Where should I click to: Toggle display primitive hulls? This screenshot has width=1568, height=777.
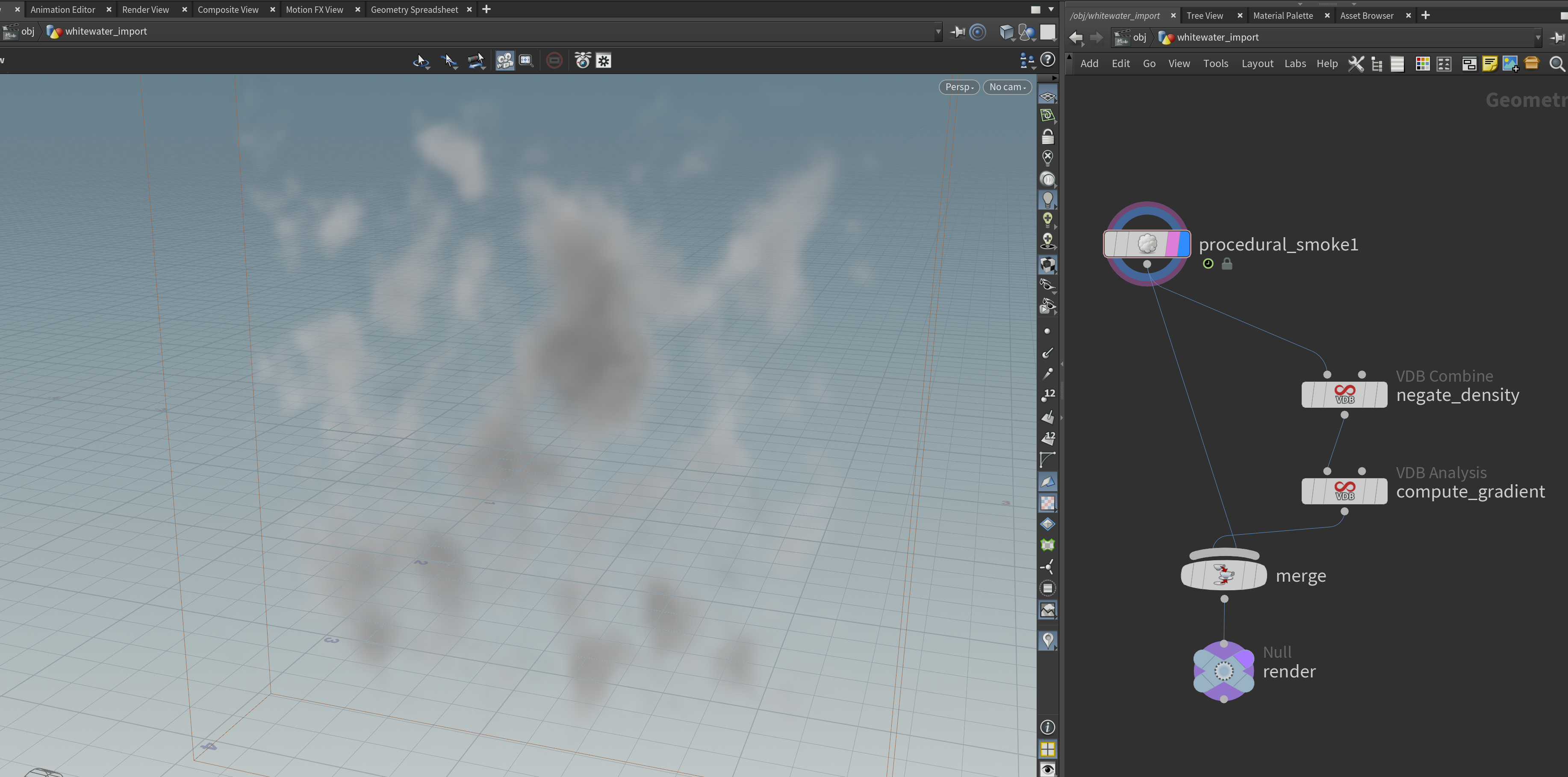[1047, 459]
